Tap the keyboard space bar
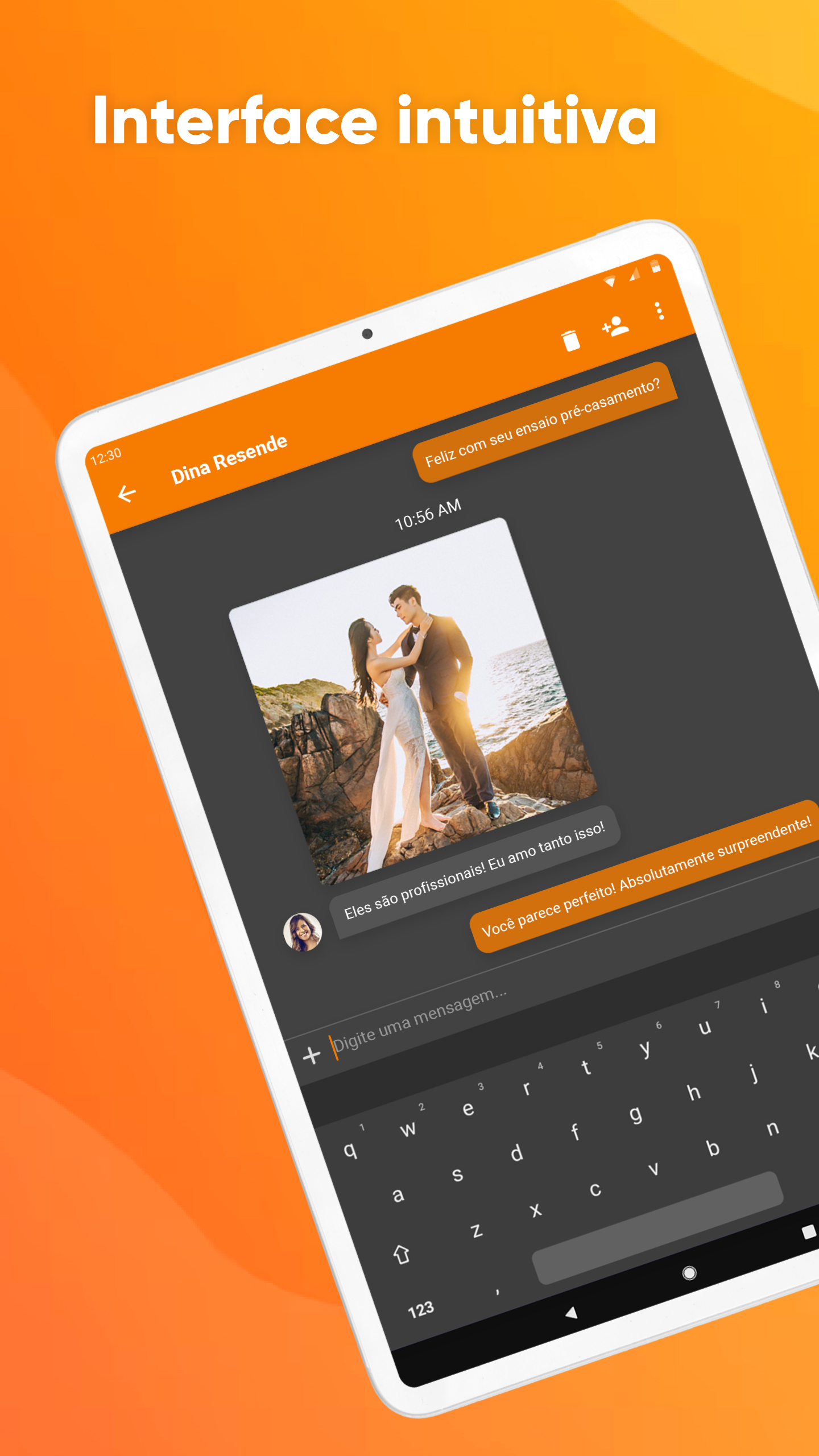The width and height of the screenshot is (819, 1456). click(x=657, y=1227)
